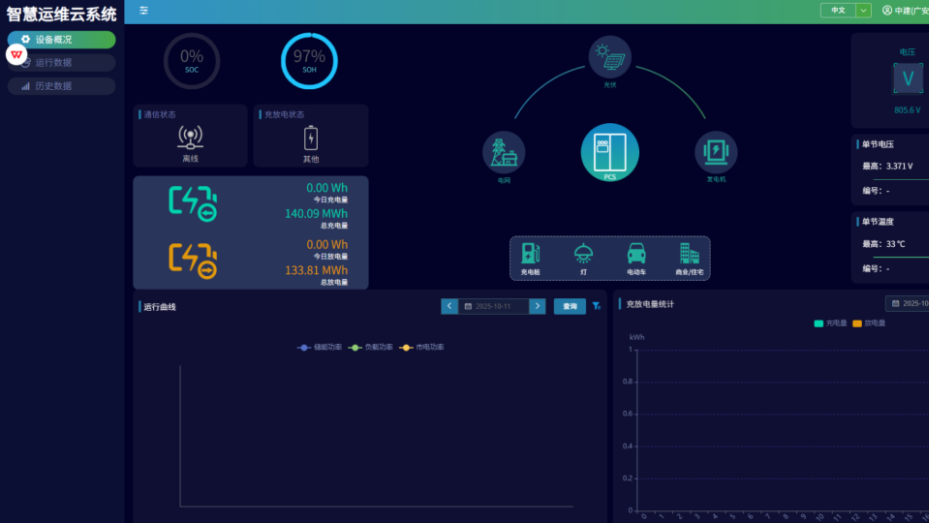The image size is (929, 523).
Task: Click the 查询 query button
Action: [x=570, y=306]
